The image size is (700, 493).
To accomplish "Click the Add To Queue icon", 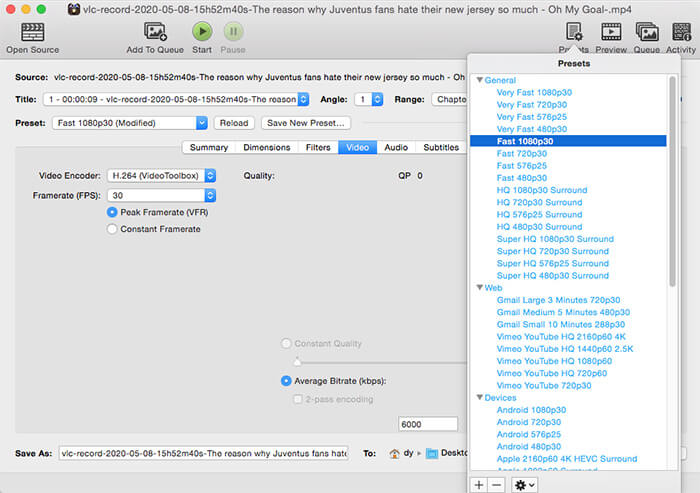I will click(x=155, y=32).
